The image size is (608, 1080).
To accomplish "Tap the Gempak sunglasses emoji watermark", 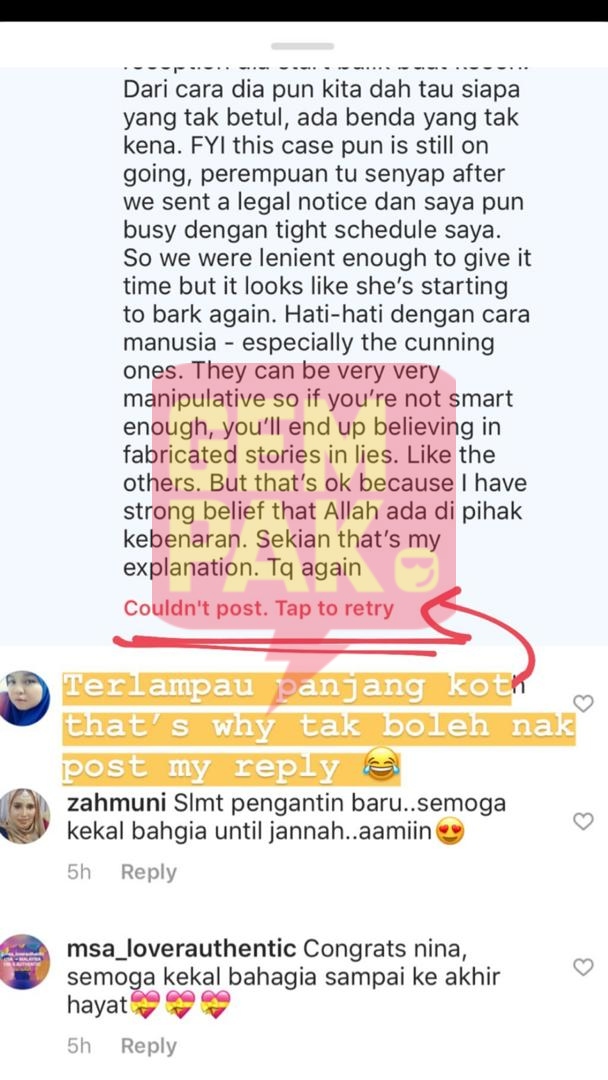I will 416,568.
